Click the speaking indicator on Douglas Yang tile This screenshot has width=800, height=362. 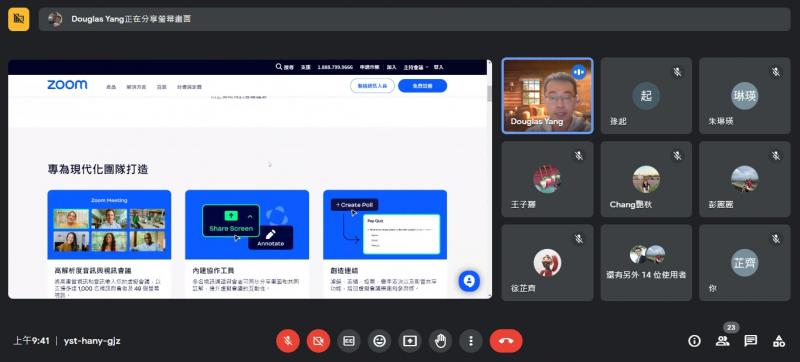click(579, 72)
